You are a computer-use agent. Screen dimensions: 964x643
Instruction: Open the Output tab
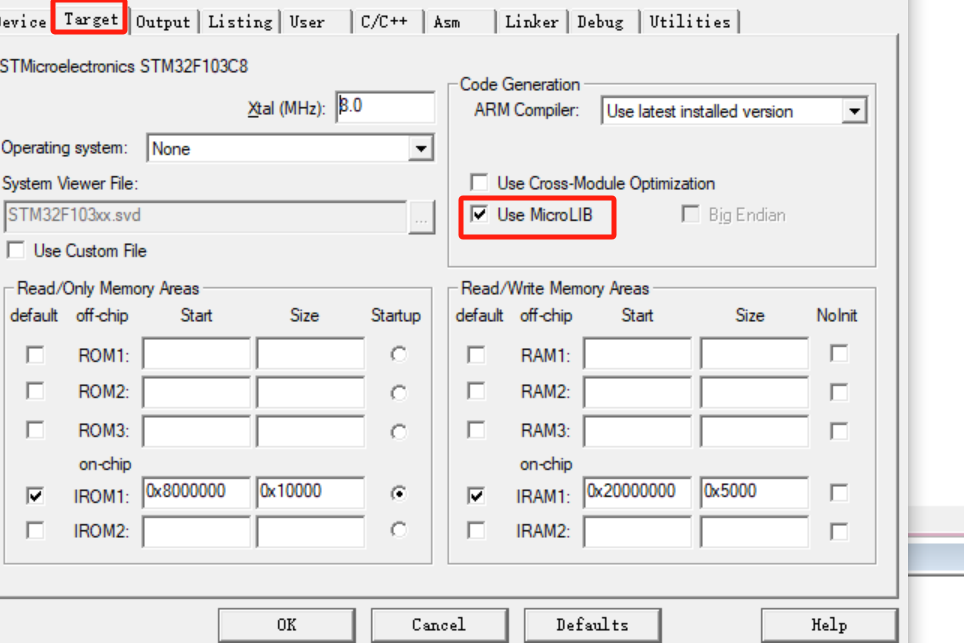163,22
